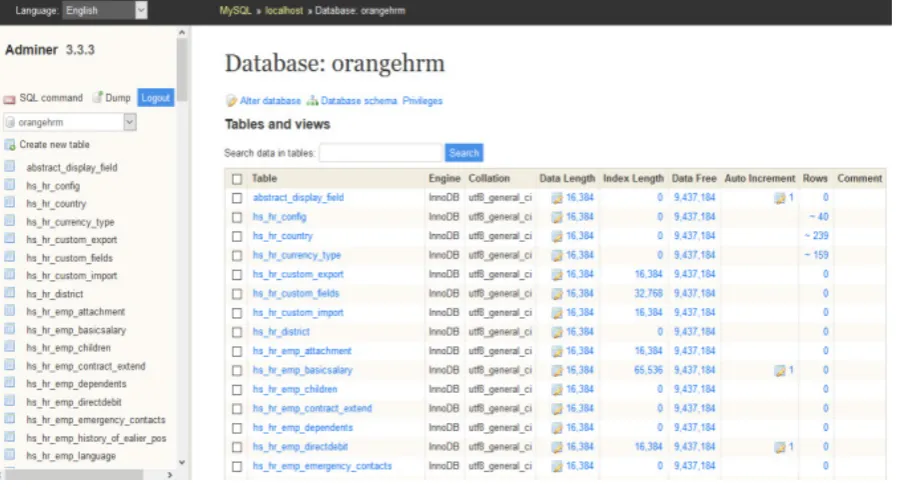Select icon beside hs_hr_district in sidebar
Screen dimensions: 901x490
10,293
